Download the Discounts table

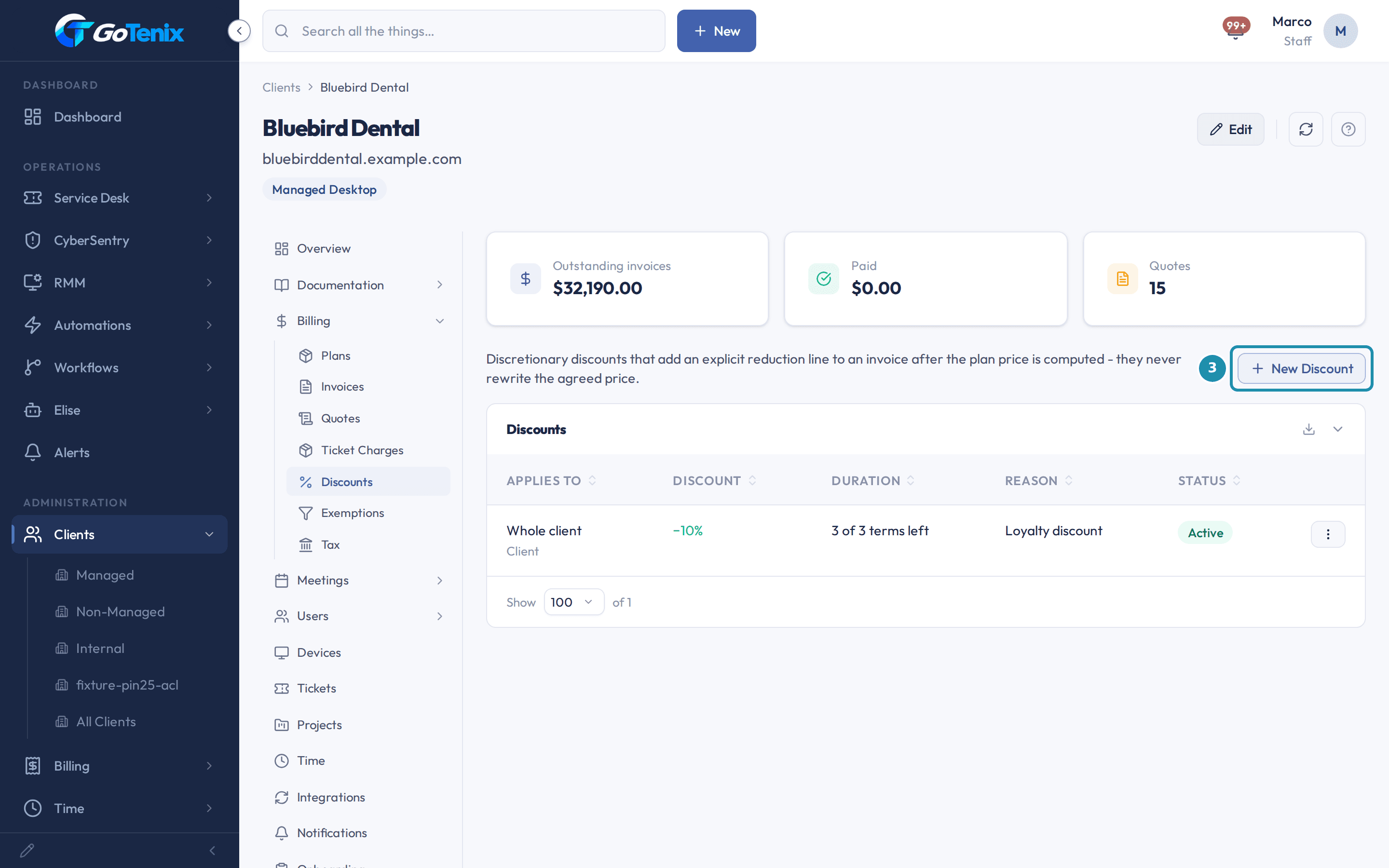click(x=1308, y=429)
